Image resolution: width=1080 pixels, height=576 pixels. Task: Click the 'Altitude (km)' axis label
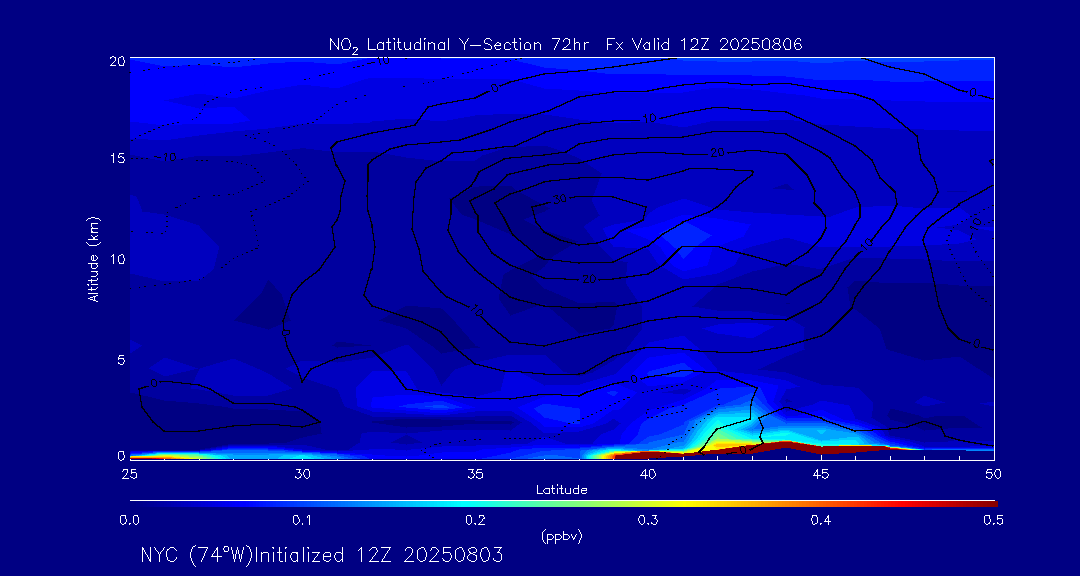pyautogui.click(x=93, y=258)
